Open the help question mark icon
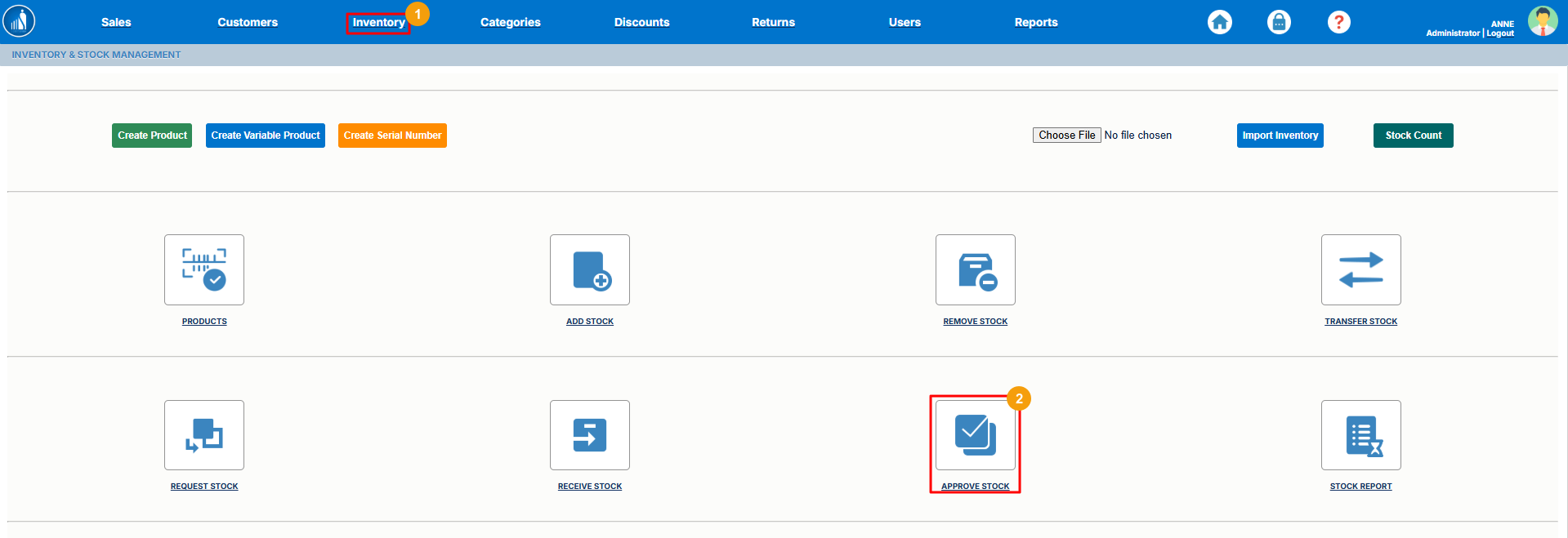Image resolution: width=1568 pixels, height=538 pixels. click(1338, 22)
